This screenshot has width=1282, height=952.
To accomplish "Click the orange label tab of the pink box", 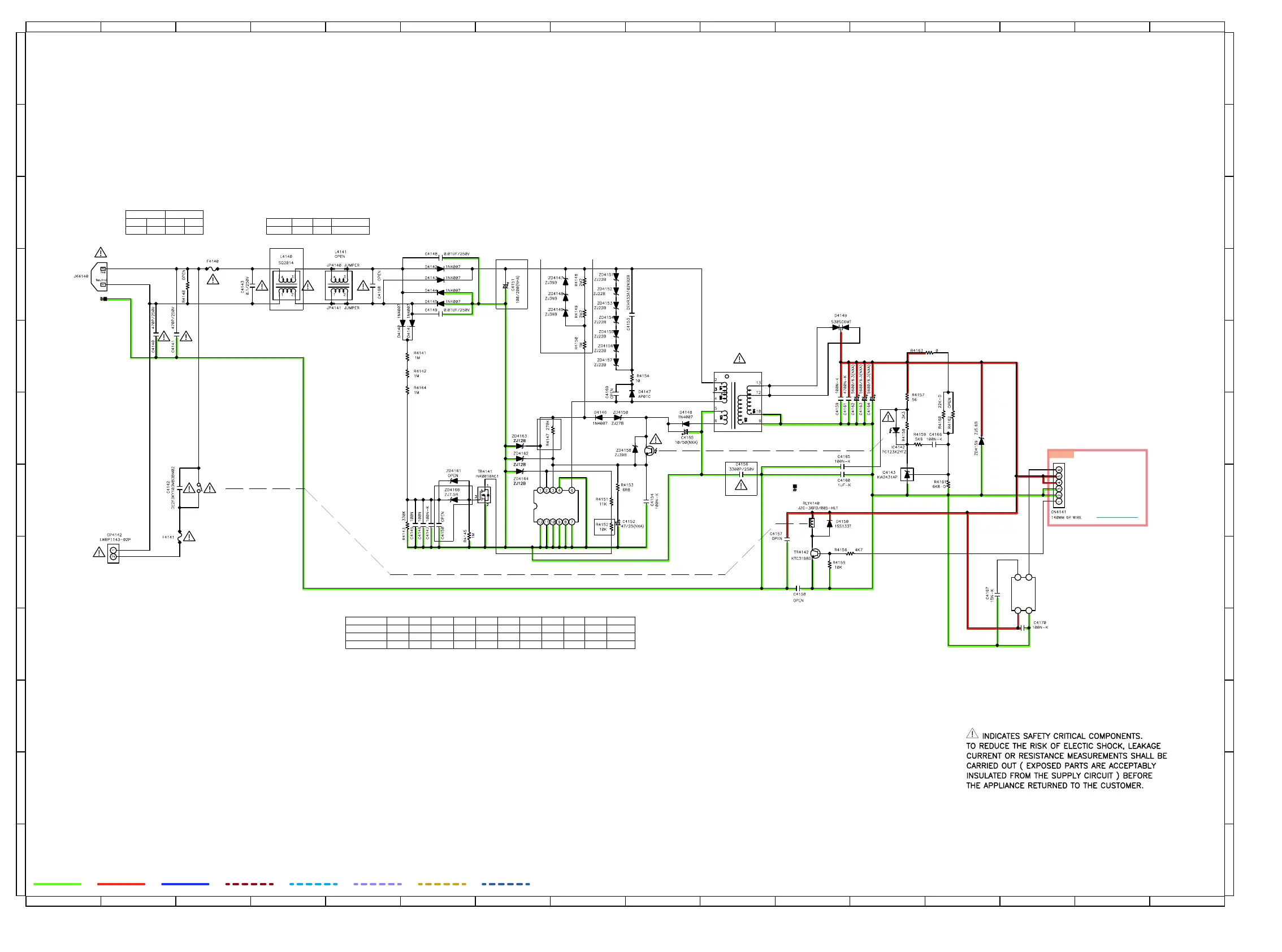I will [1062, 454].
